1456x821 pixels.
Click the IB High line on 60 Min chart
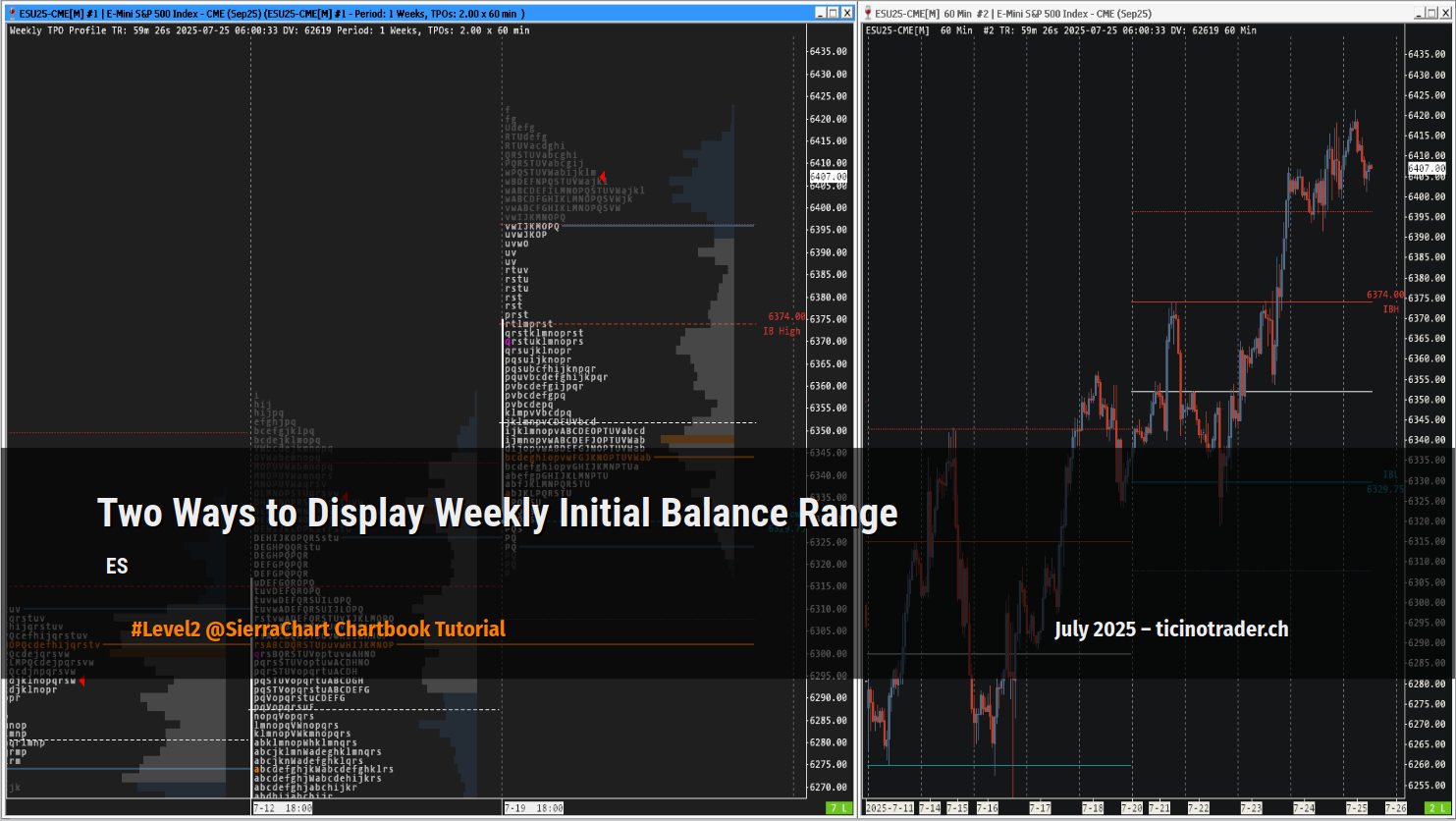[1252, 301]
